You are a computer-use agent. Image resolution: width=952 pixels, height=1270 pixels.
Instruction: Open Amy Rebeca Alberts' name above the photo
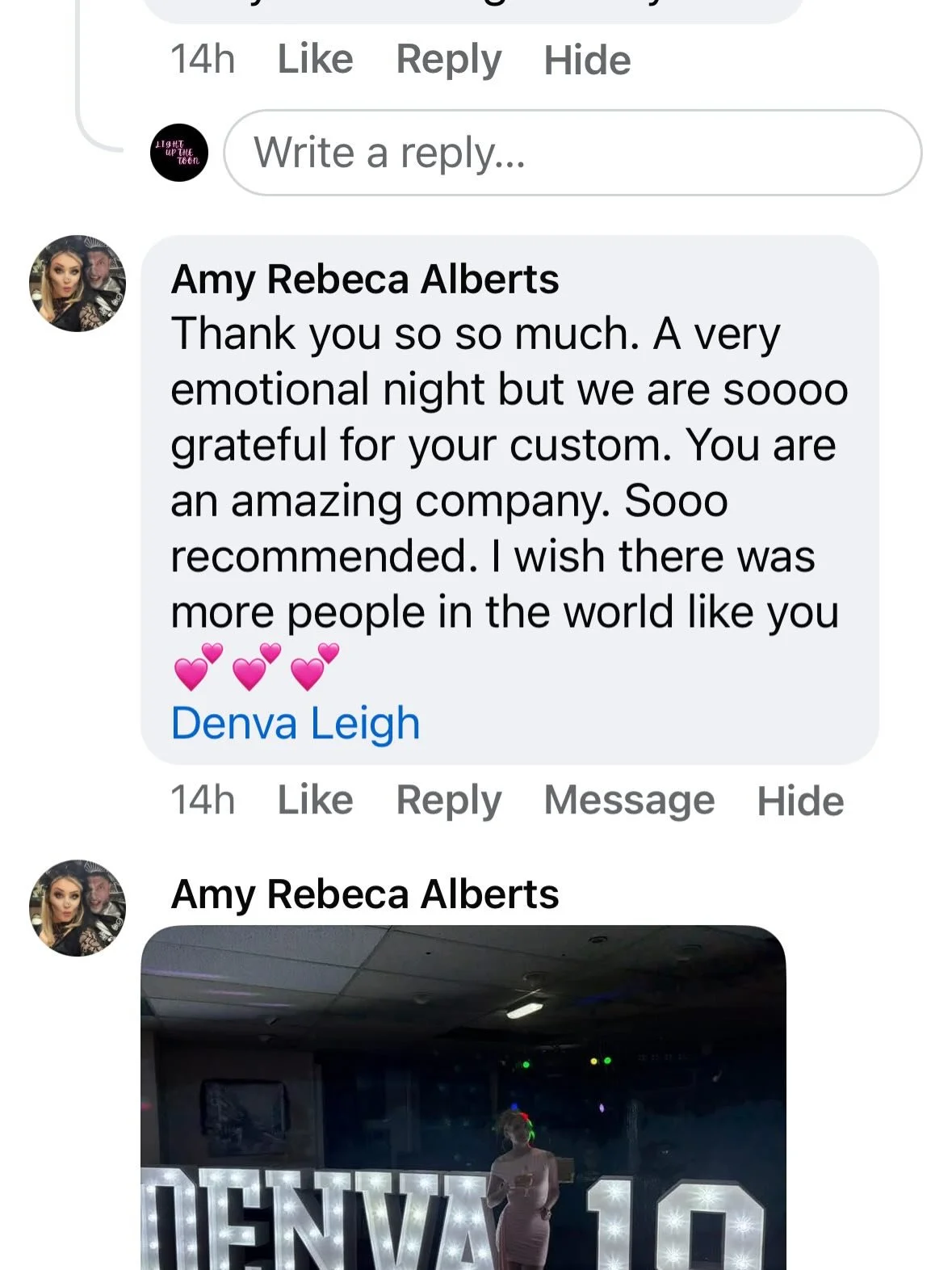[x=365, y=894]
